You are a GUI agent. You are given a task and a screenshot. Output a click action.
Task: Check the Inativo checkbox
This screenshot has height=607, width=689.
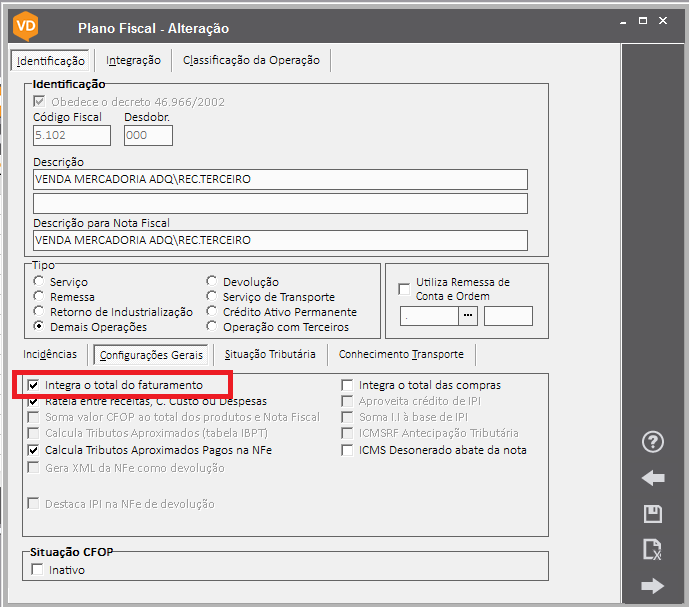point(37,570)
